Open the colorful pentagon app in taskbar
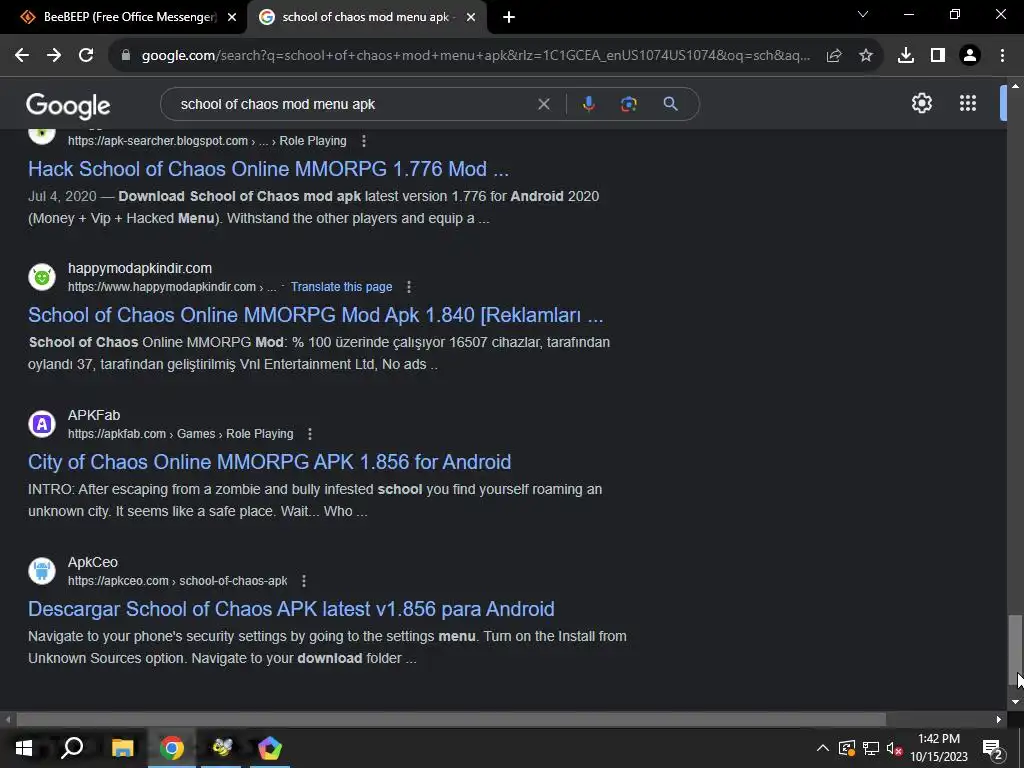 click(x=270, y=748)
